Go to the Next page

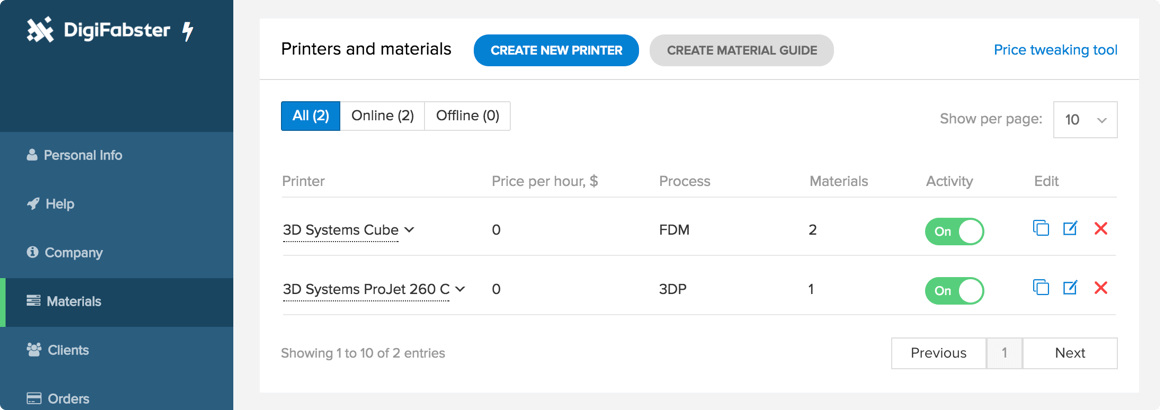coord(1069,353)
